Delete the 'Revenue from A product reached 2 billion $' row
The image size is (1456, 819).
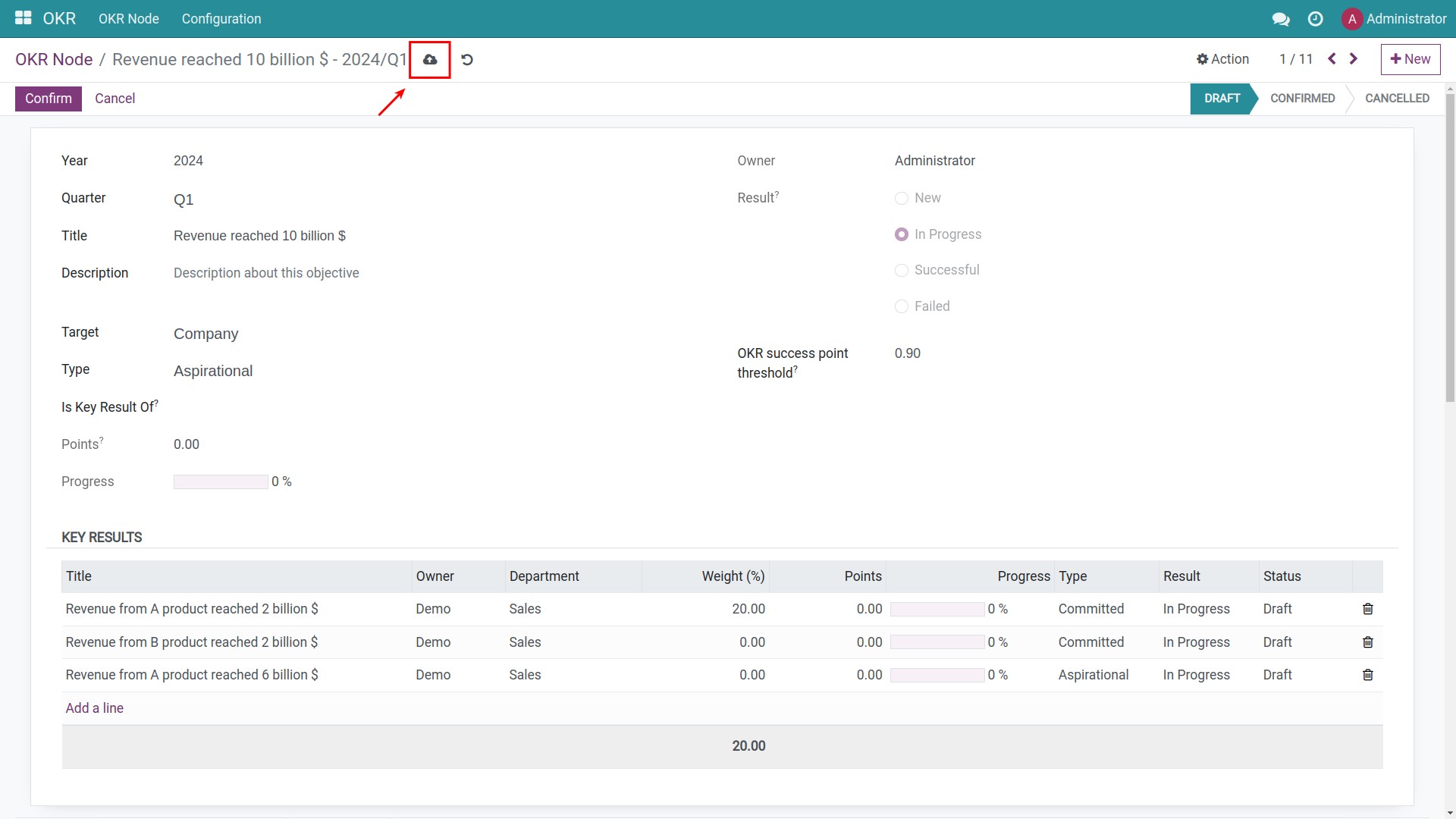[1367, 608]
